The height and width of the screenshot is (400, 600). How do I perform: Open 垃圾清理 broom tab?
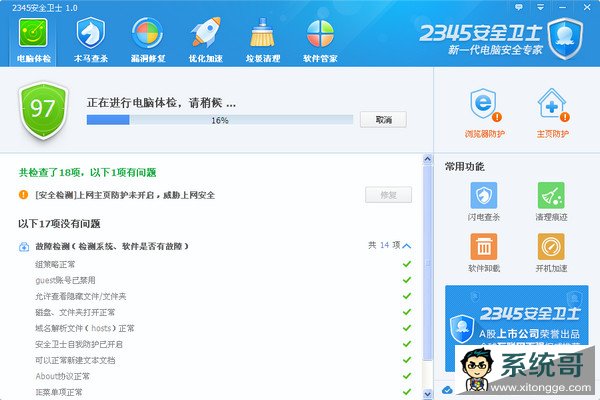pos(262,40)
